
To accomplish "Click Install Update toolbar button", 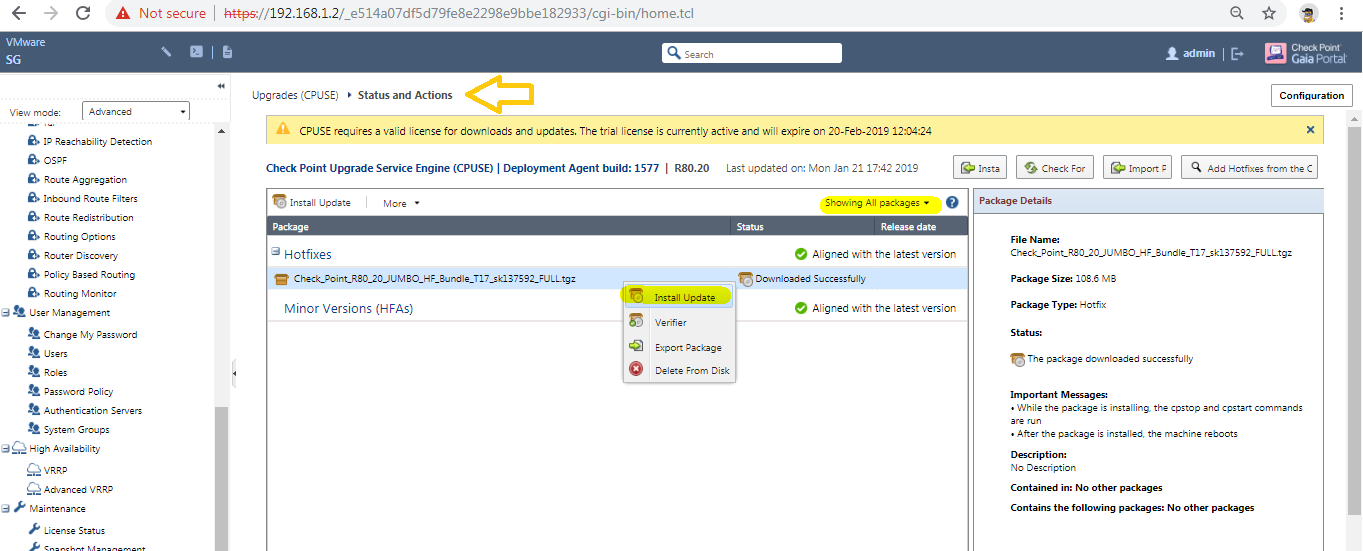I will click(x=312, y=203).
